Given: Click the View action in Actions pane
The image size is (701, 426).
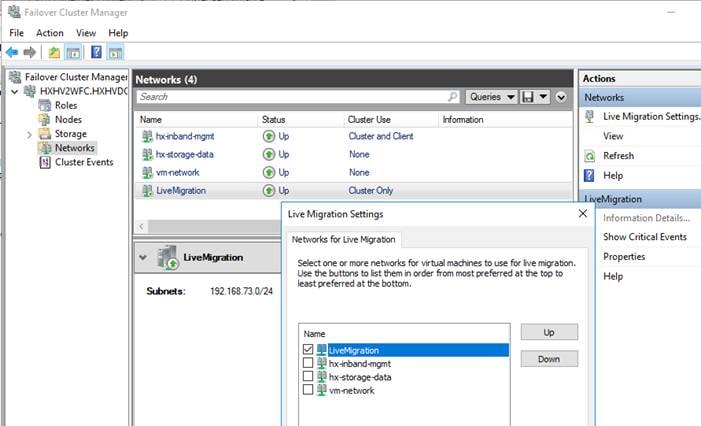Looking at the screenshot, I should click(x=613, y=136).
